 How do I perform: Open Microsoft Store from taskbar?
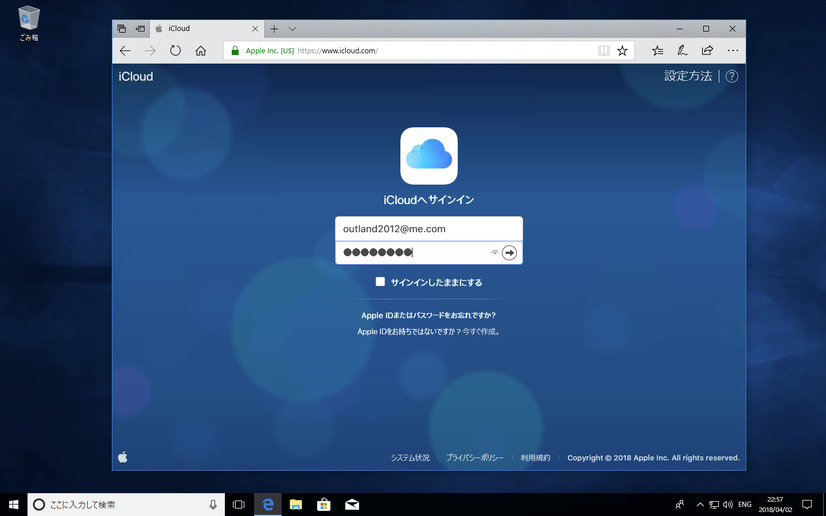click(x=323, y=504)
